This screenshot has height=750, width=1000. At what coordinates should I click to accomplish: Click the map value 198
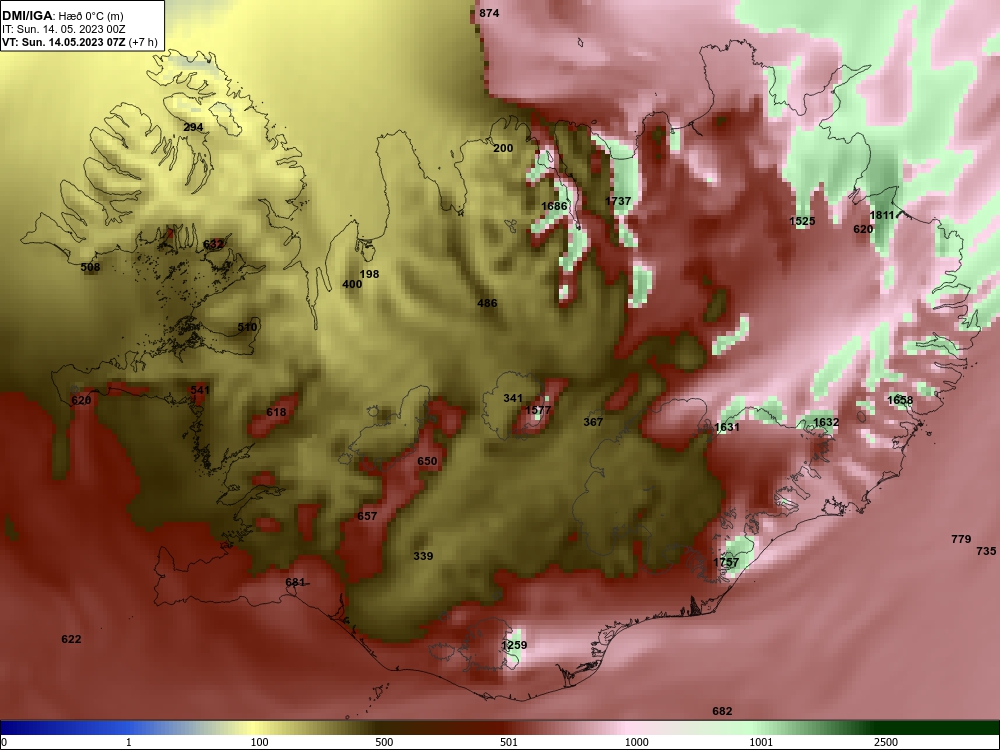tap(369, 274)
